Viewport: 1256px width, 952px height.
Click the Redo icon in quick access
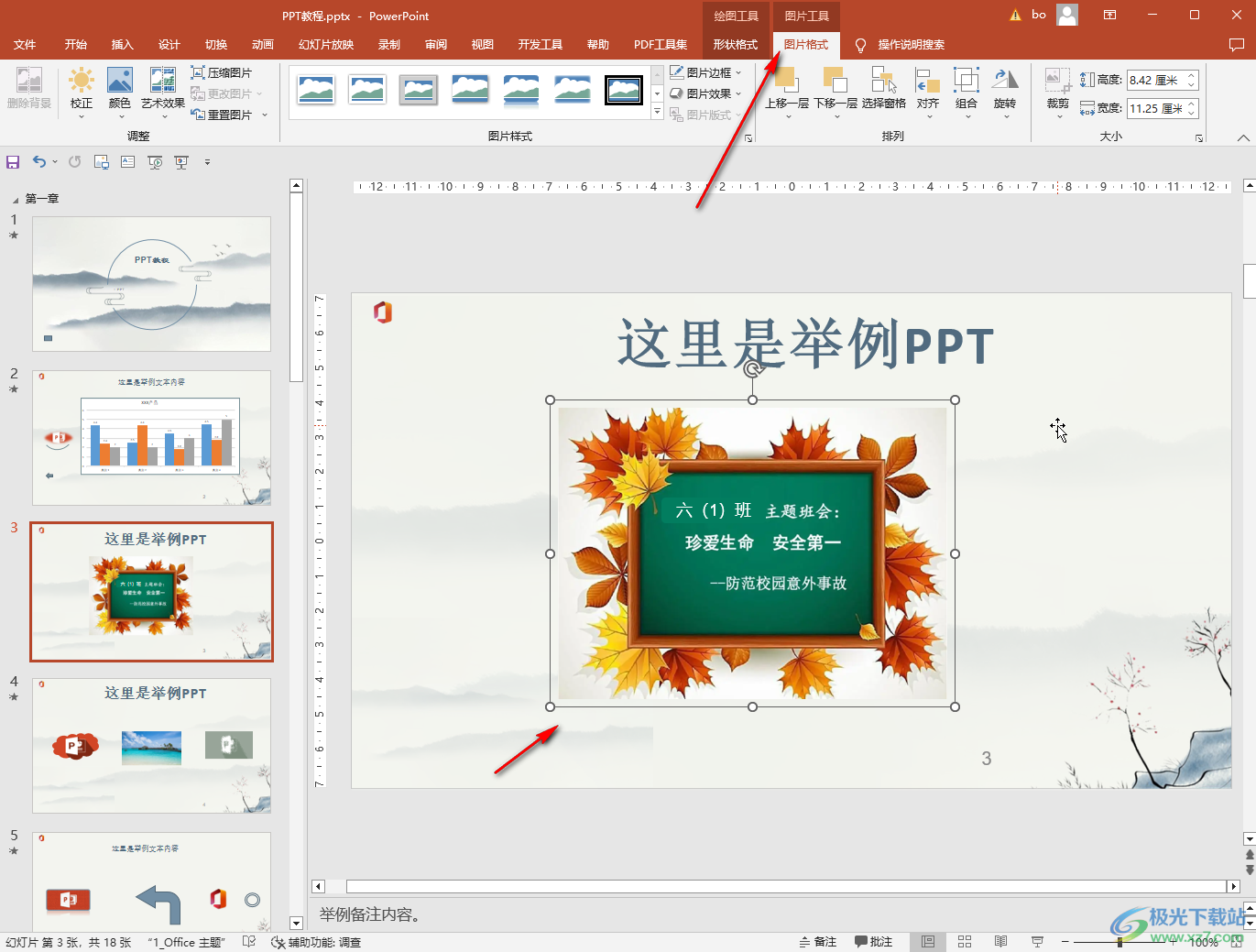pyautogui.click(x=74, y=162)
